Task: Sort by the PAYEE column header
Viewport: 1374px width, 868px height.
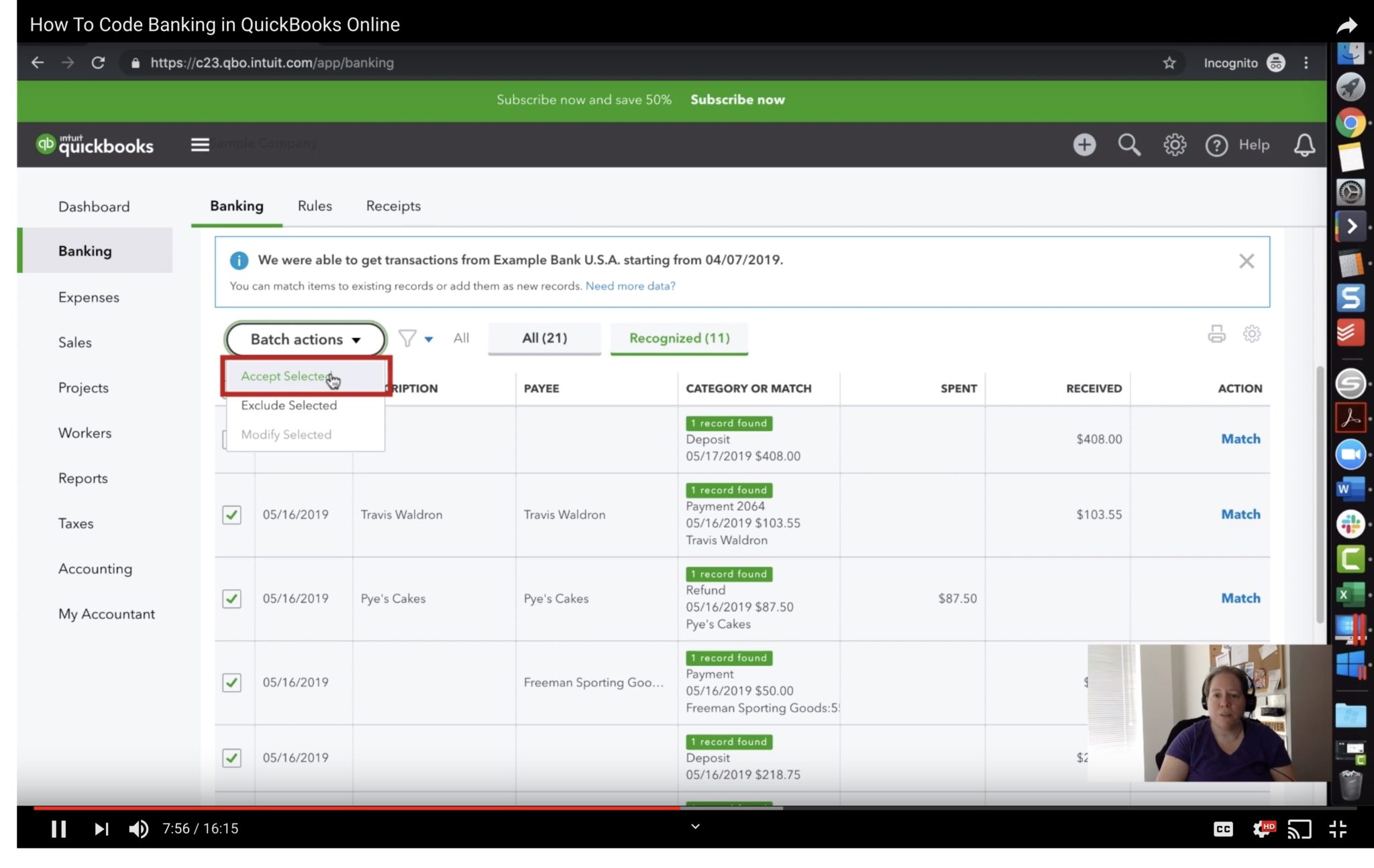Action: coord(541,388)
